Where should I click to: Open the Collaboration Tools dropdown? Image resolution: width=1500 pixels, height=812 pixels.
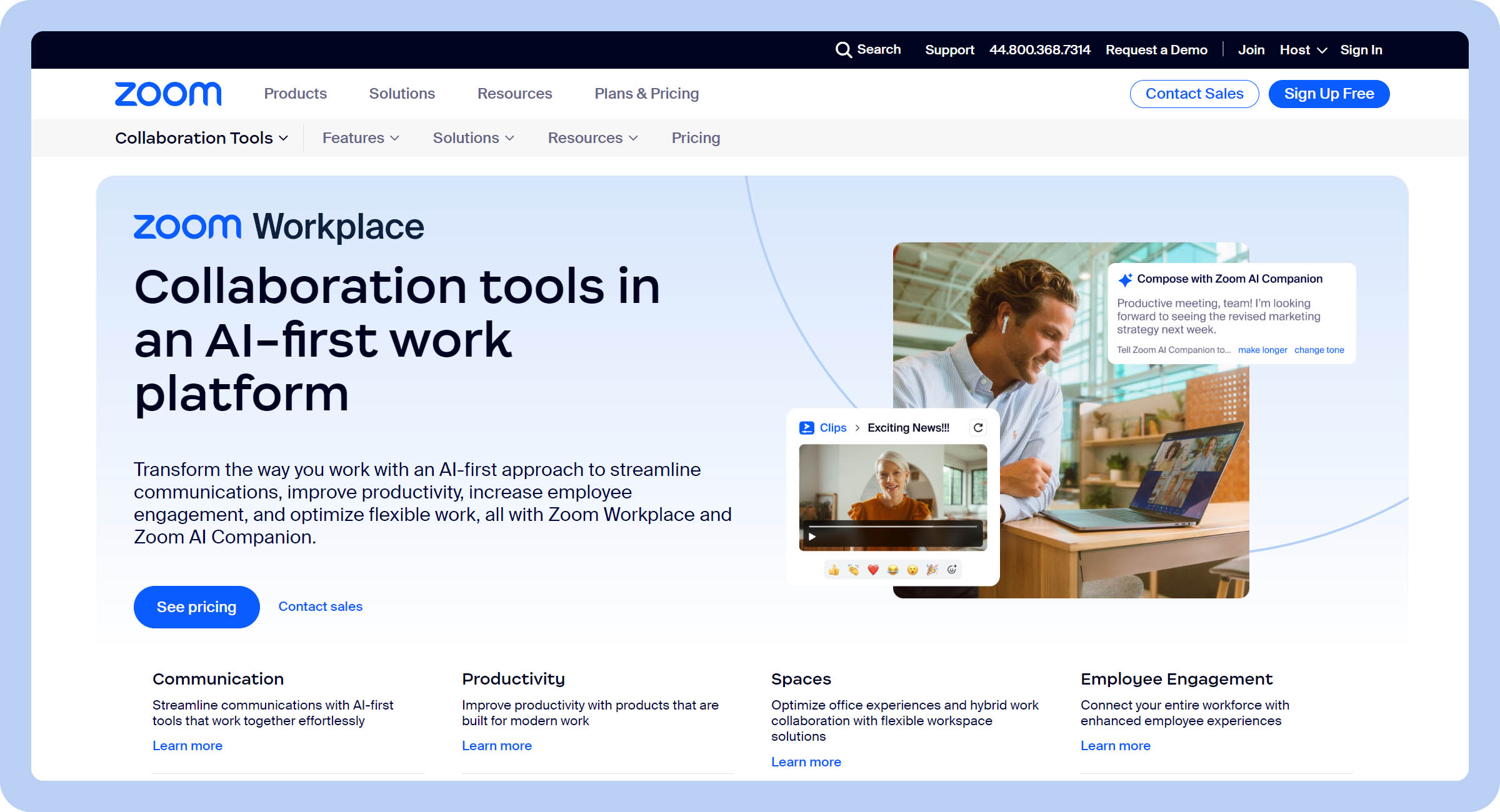201,138
